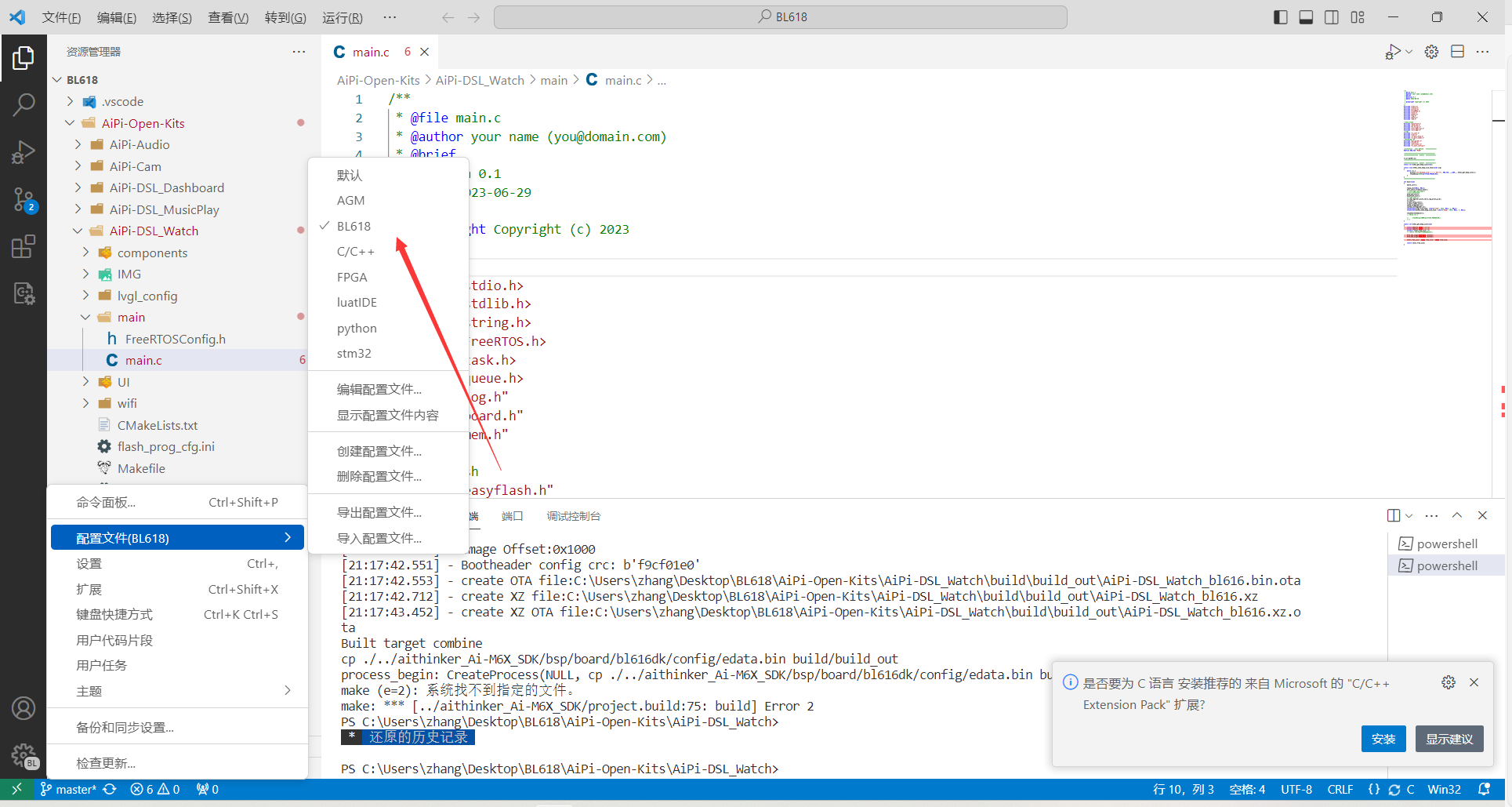Click the notifications bell in status bar

tap(1484, 789)
